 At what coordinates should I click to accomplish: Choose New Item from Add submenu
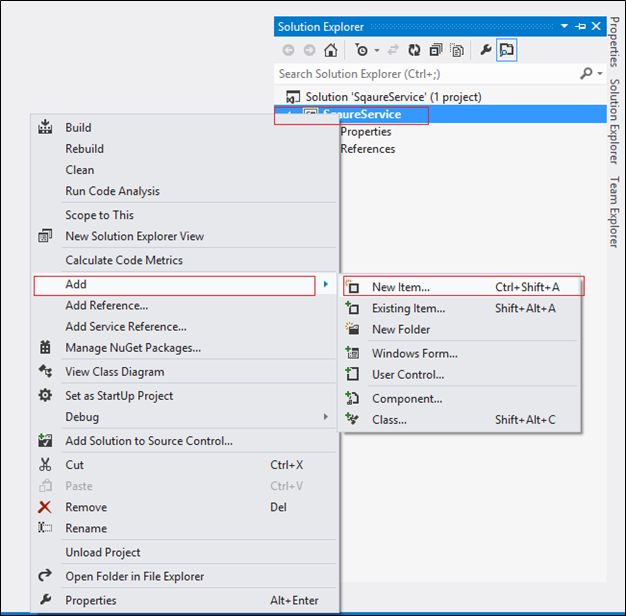401,287
